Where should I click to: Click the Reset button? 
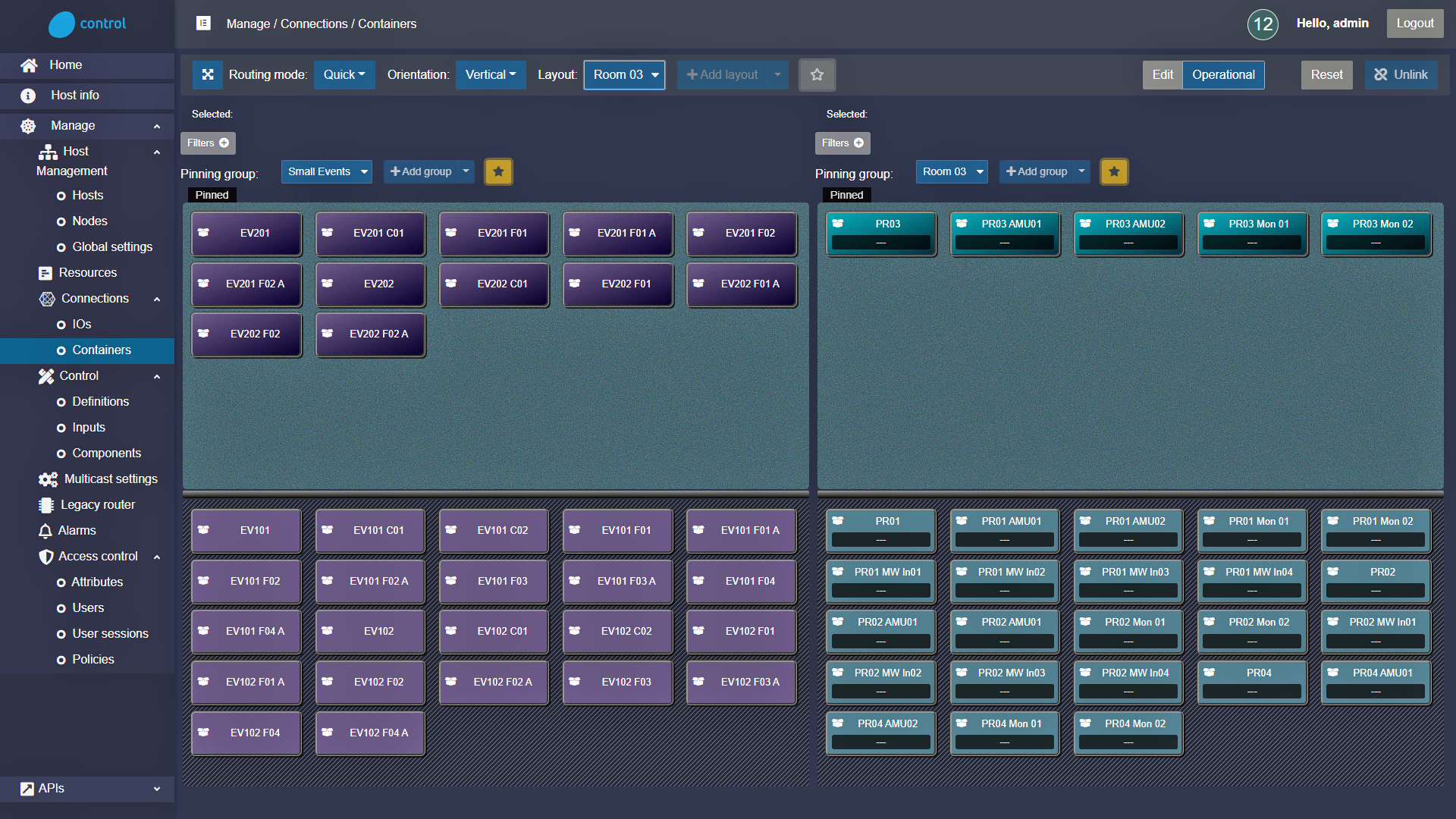1326,74
